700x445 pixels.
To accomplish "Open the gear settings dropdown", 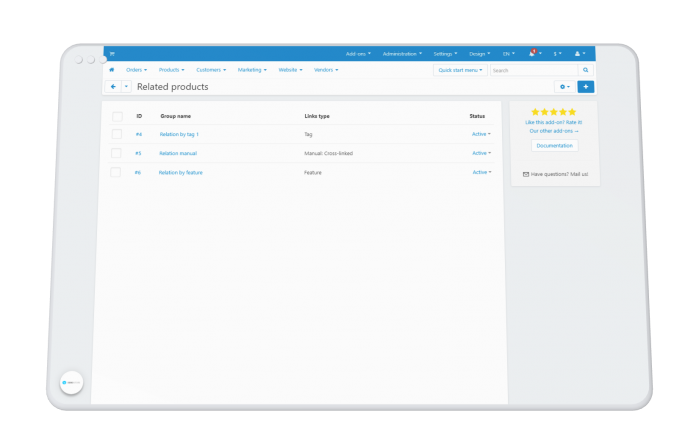I will click(565, 87).
